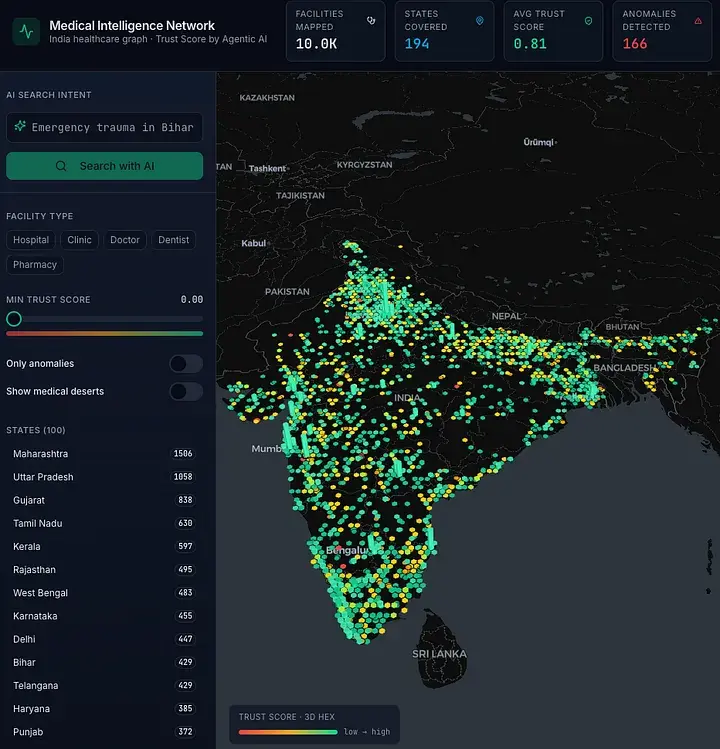Click the stethoscope icon in Facilities Mapped card
720x749 pixels.
point(371,21)
